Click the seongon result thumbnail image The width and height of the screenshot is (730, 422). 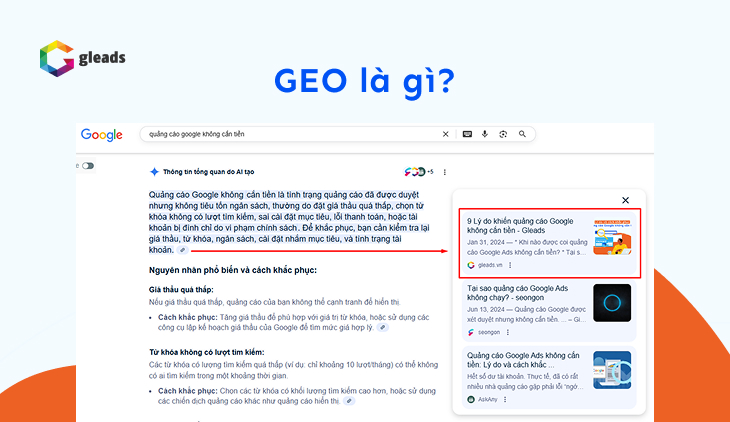[x=611, y=303]
